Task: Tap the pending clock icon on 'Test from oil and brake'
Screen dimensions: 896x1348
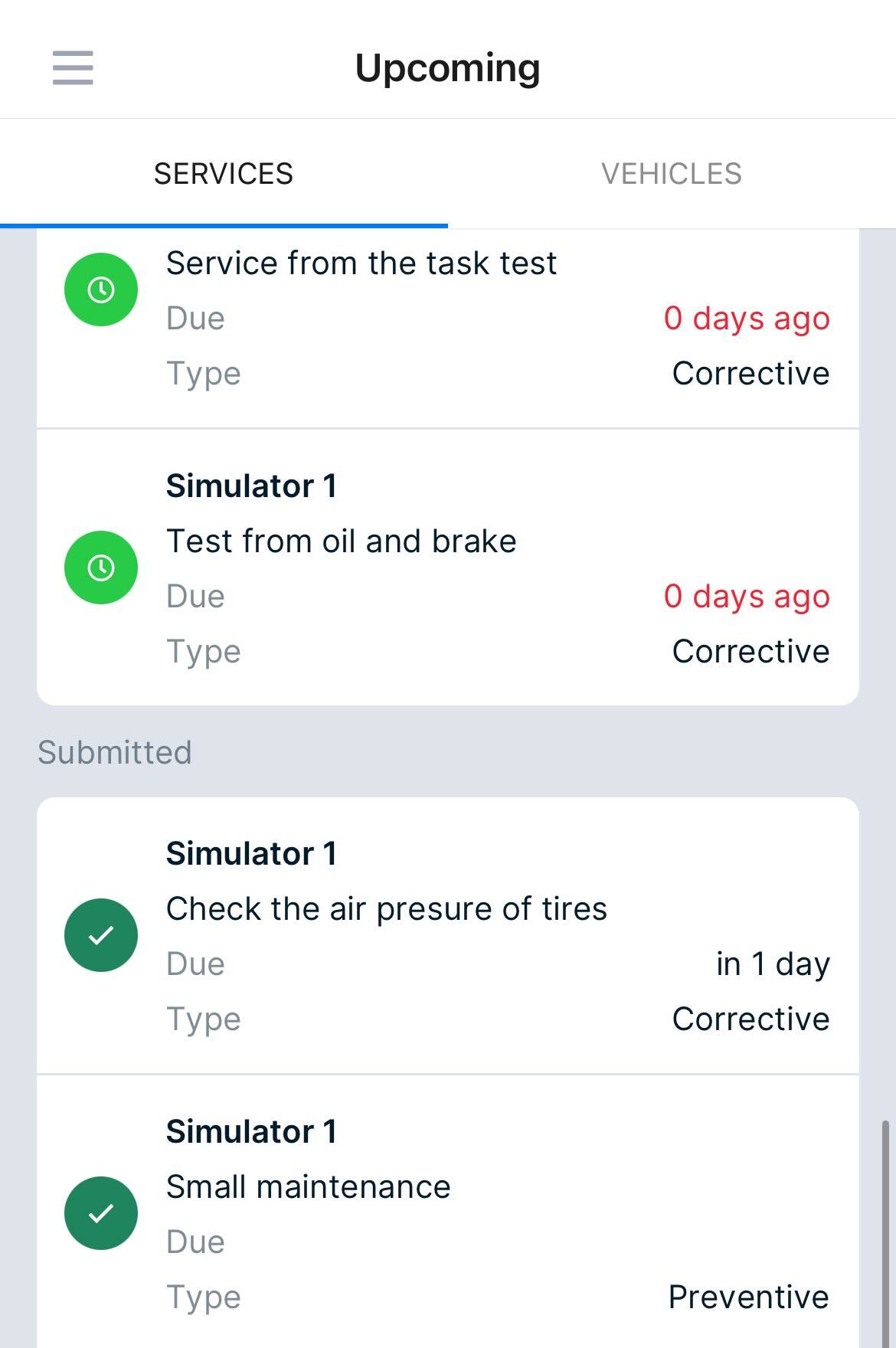Action: pos(100,567)
